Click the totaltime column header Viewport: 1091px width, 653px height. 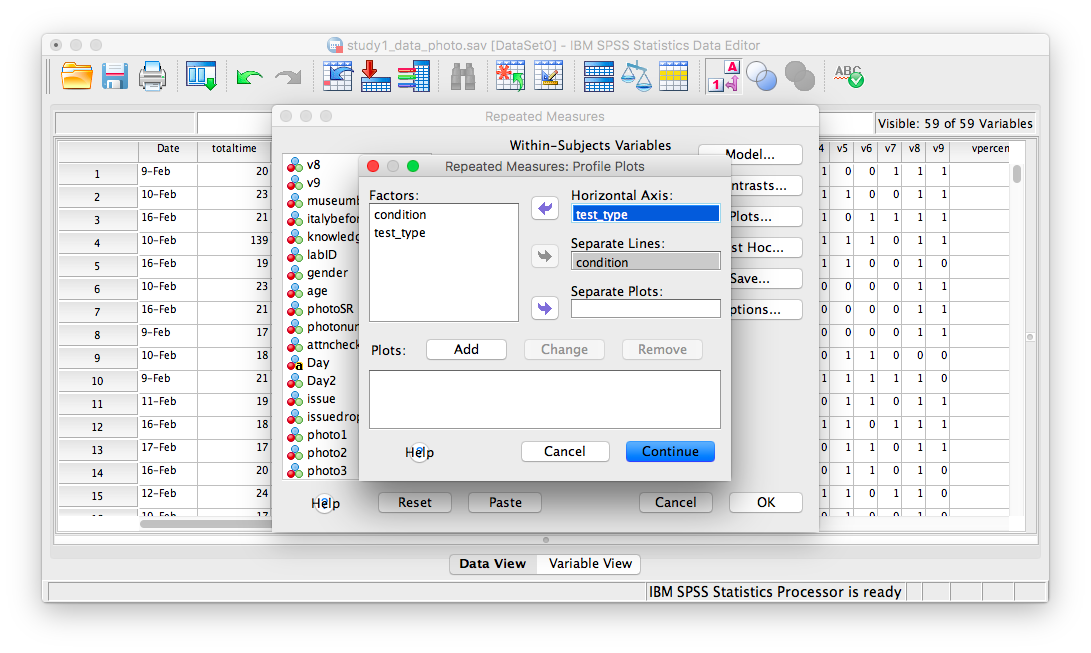[234, 149]
